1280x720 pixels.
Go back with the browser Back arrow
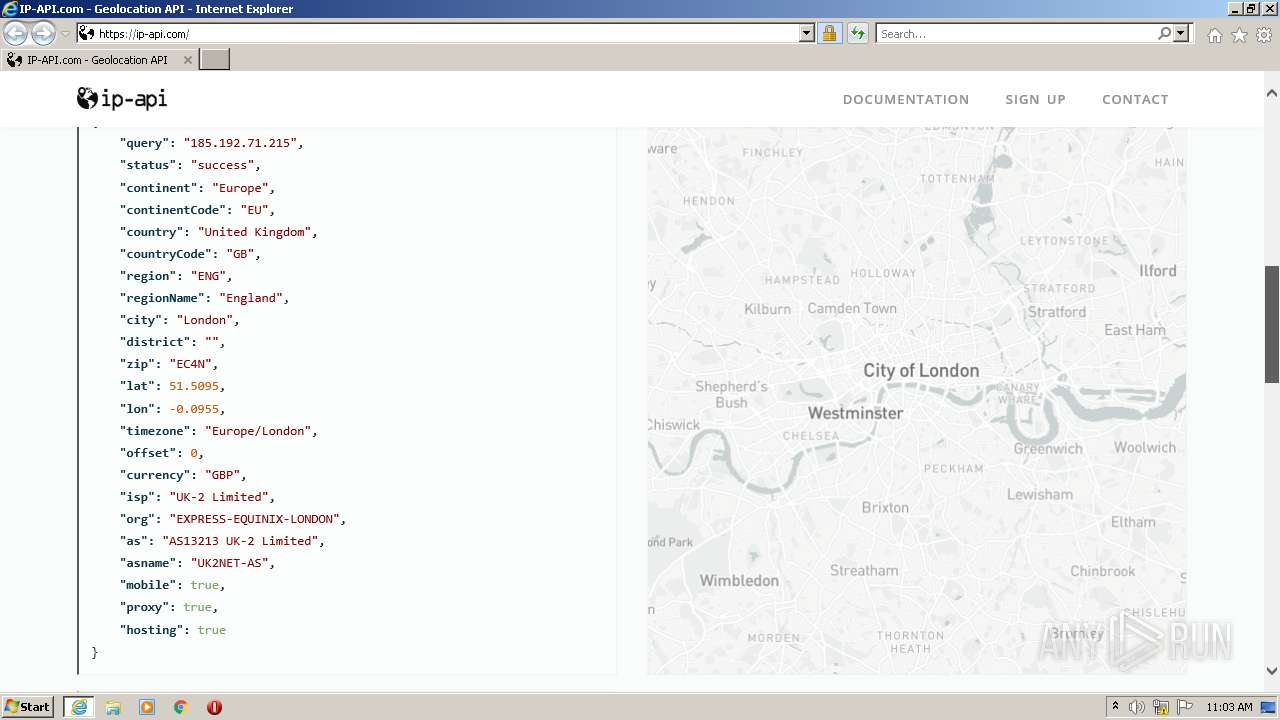(16, 33)
